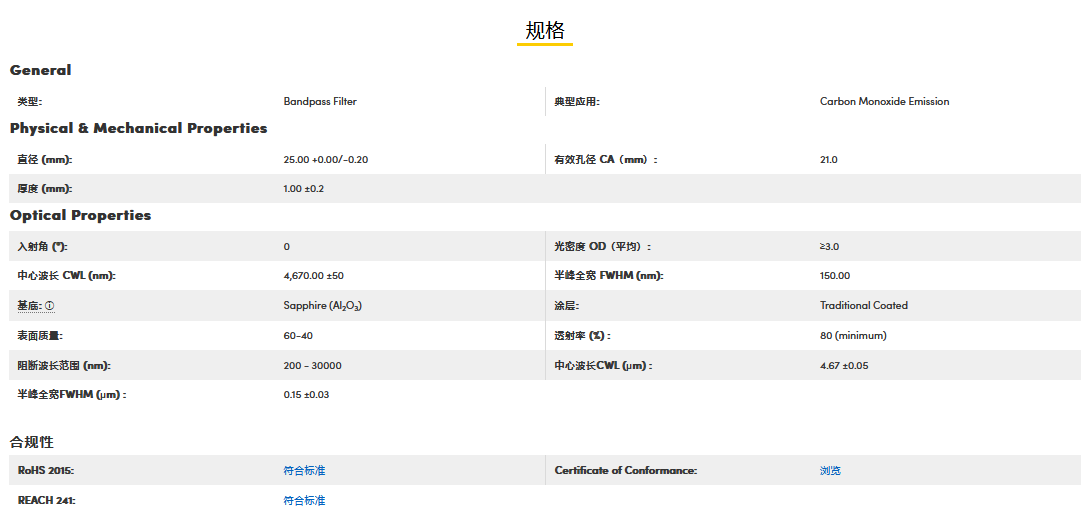Click the 合规性 section heading
This screenshot has height=527, width=1088.
pyautogui.click(x=32, y=441)
